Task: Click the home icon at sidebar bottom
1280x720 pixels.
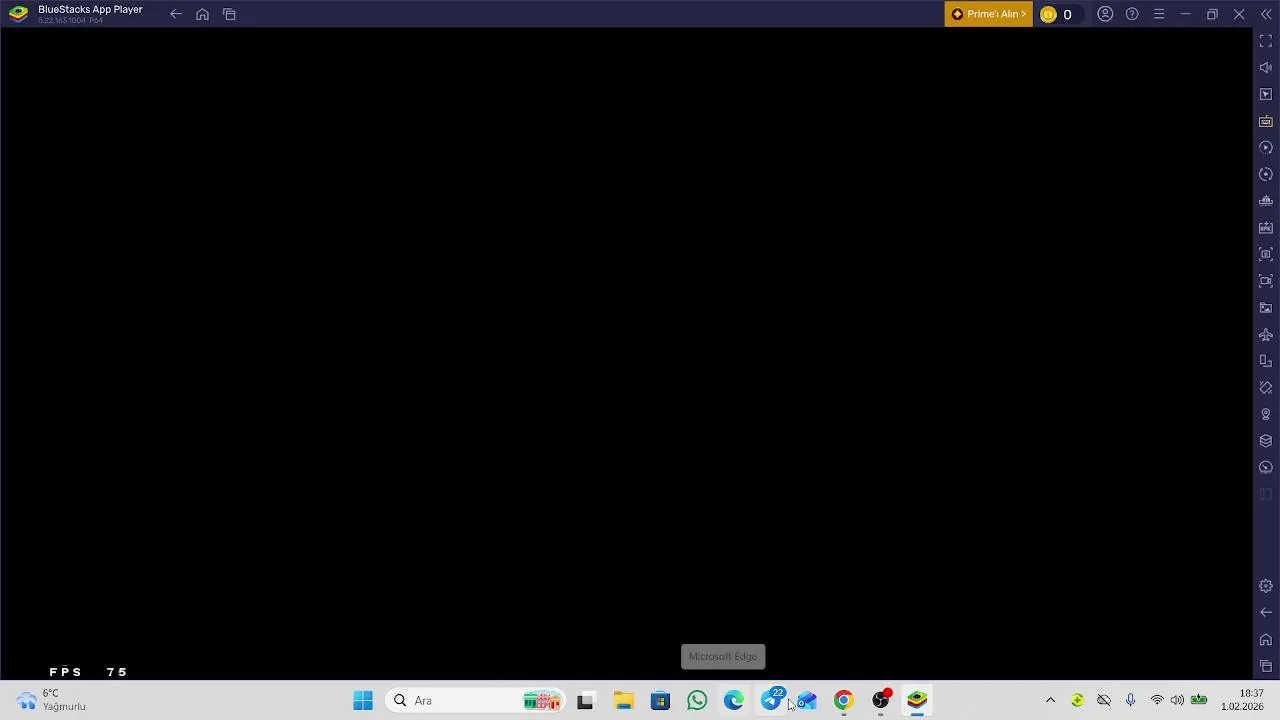Action: click(1266, 640)
